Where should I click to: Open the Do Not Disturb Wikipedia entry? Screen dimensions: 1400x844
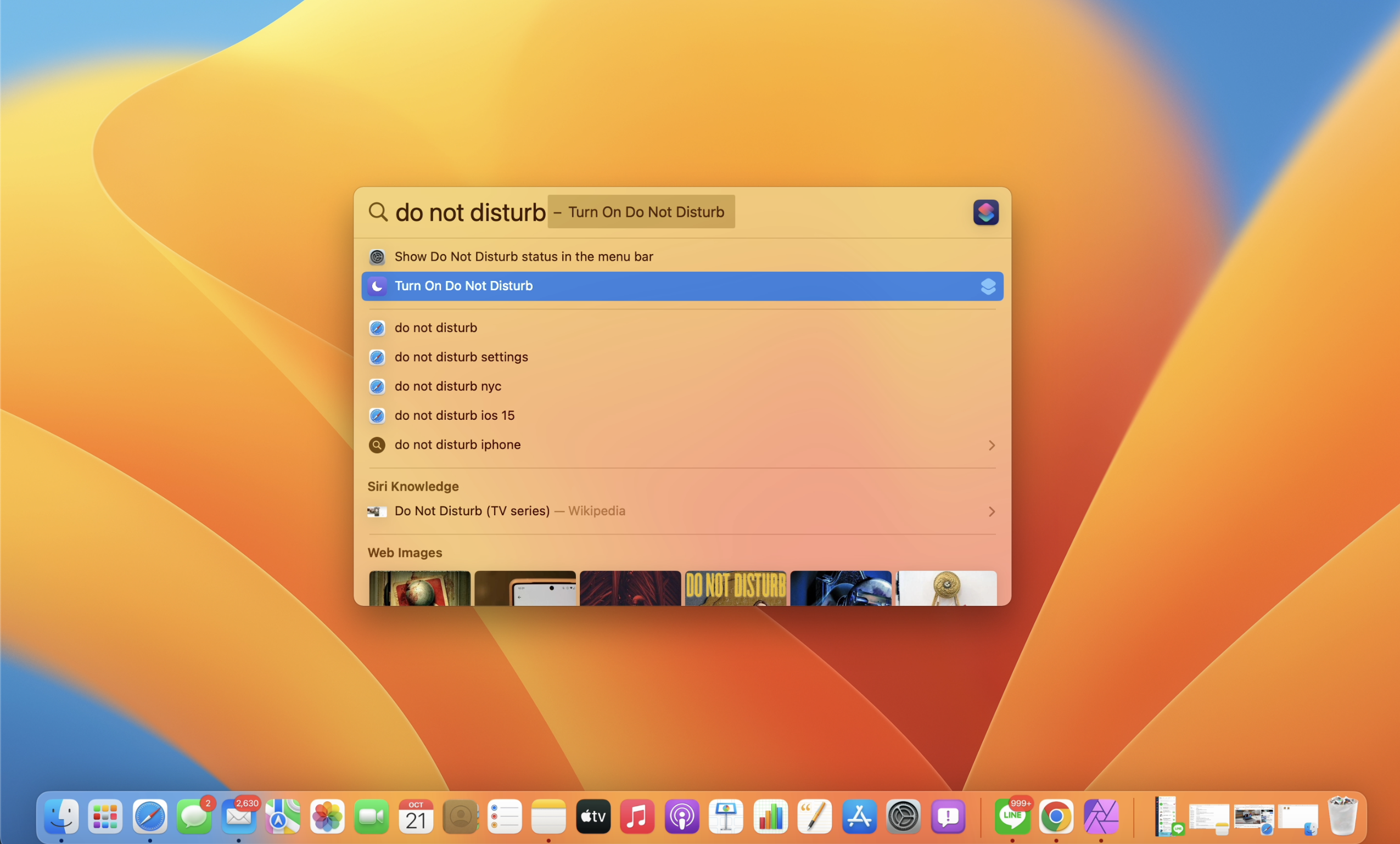click(x=472, y=511)
